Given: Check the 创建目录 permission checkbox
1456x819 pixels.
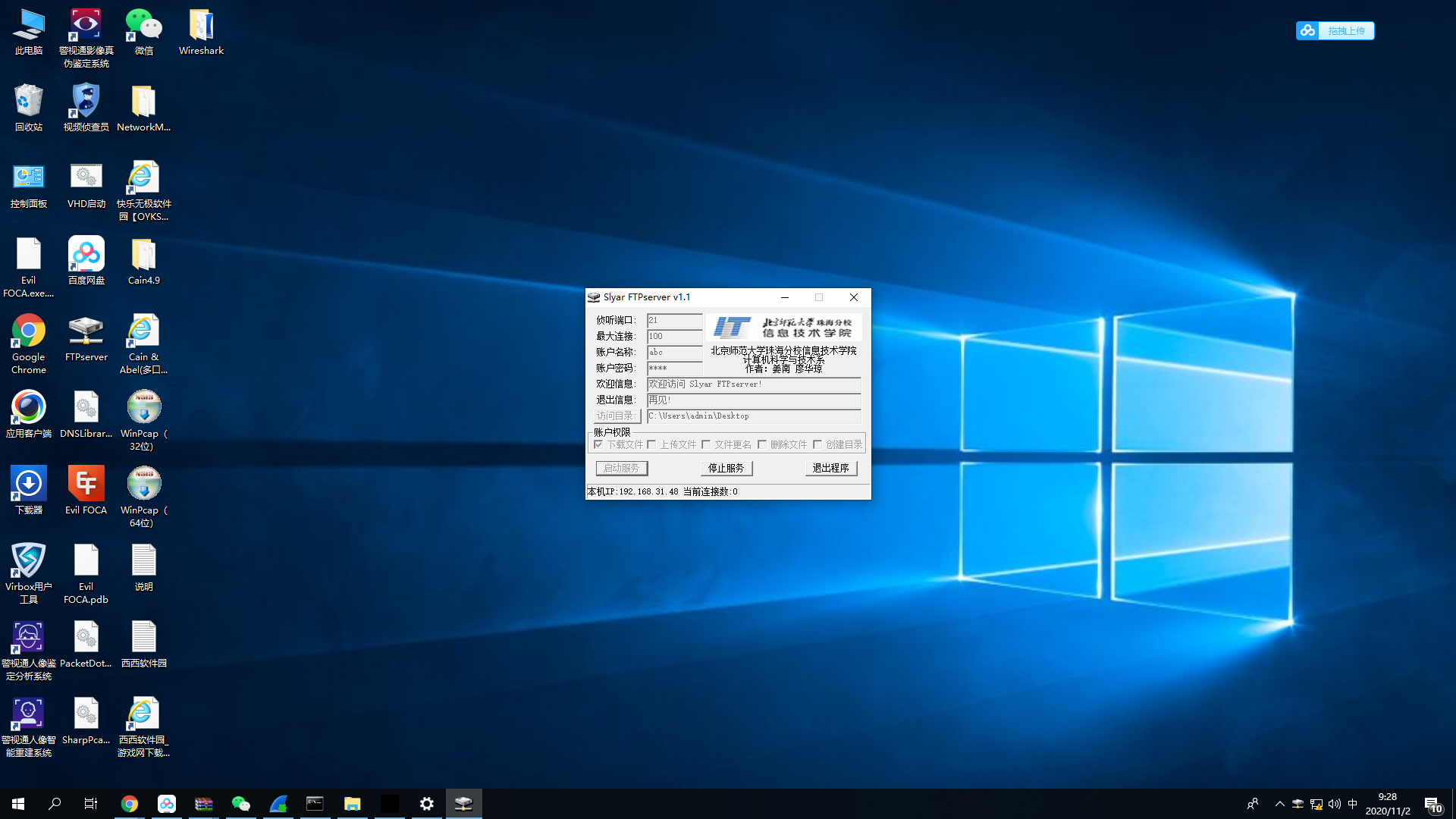Looking at the screenshot, I should pyautogui.click(x=817, y=444).
